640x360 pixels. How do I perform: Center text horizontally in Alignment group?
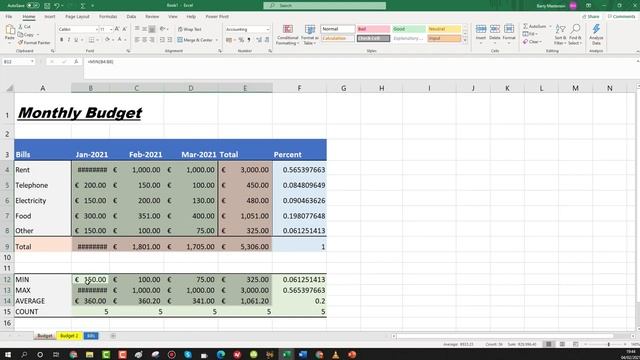[144, 40]
